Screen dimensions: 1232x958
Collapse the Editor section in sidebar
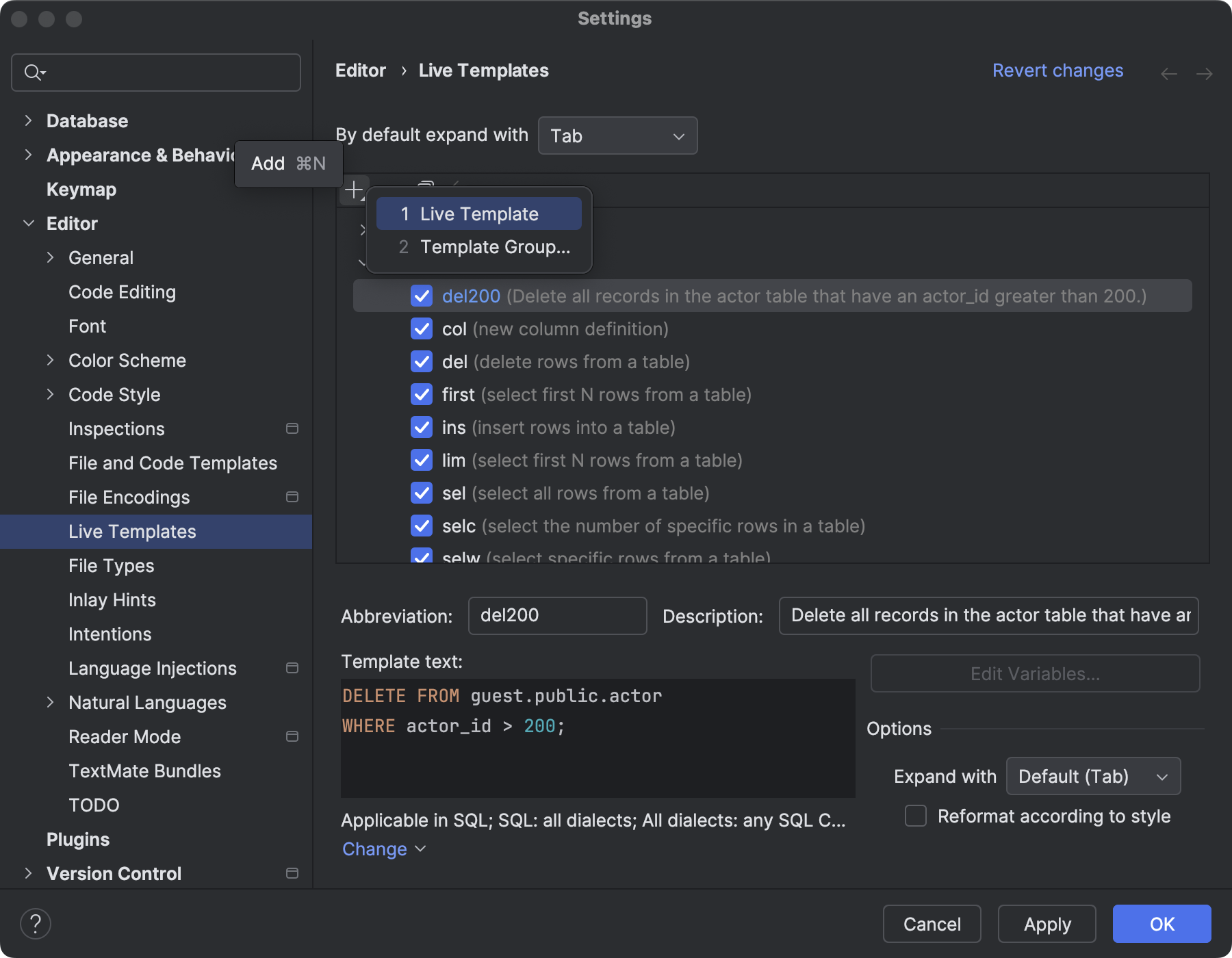[x=29, y=223]
